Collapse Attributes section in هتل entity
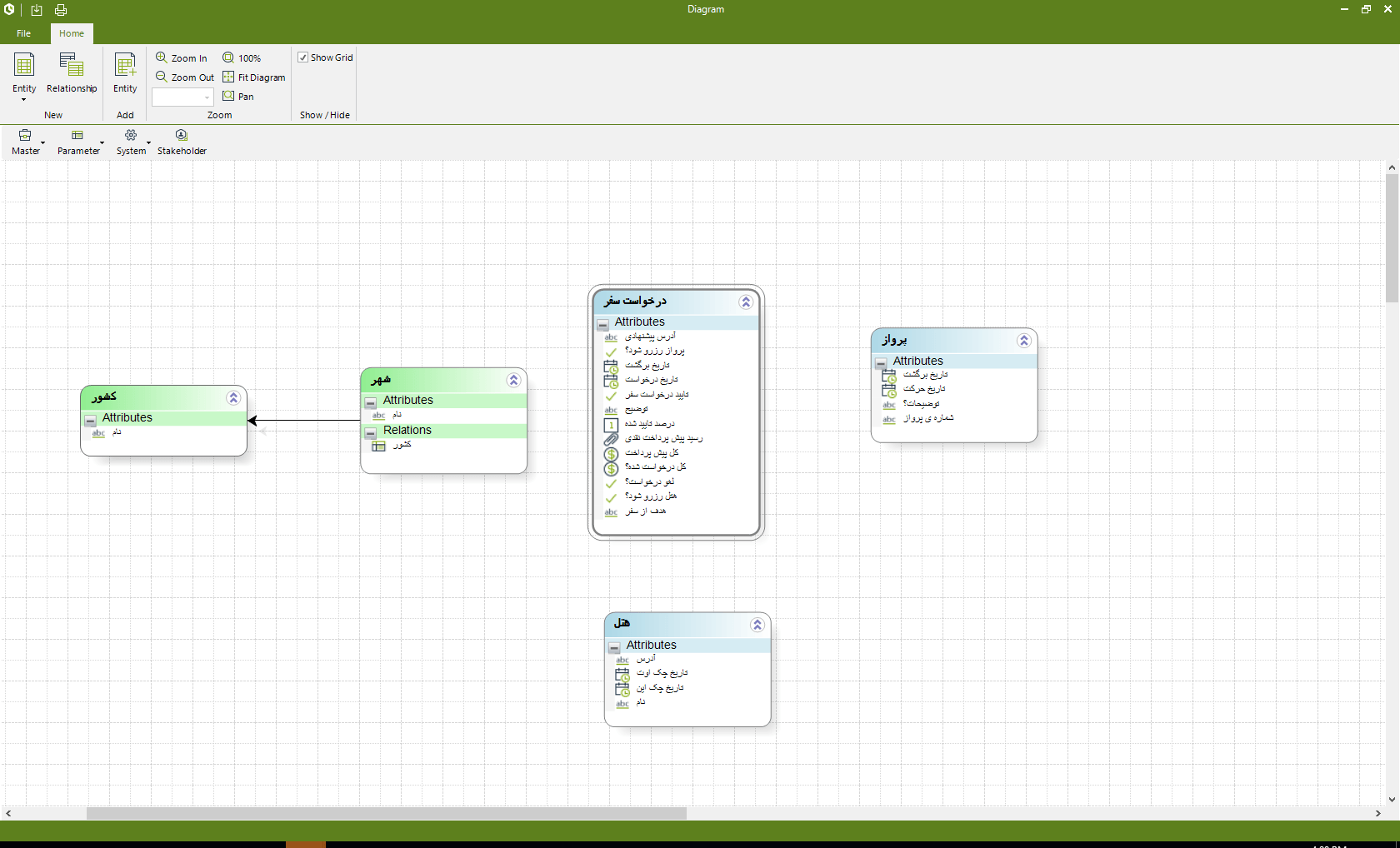Viewport: 1400px width, 848px height. click(x=614, y=647)
